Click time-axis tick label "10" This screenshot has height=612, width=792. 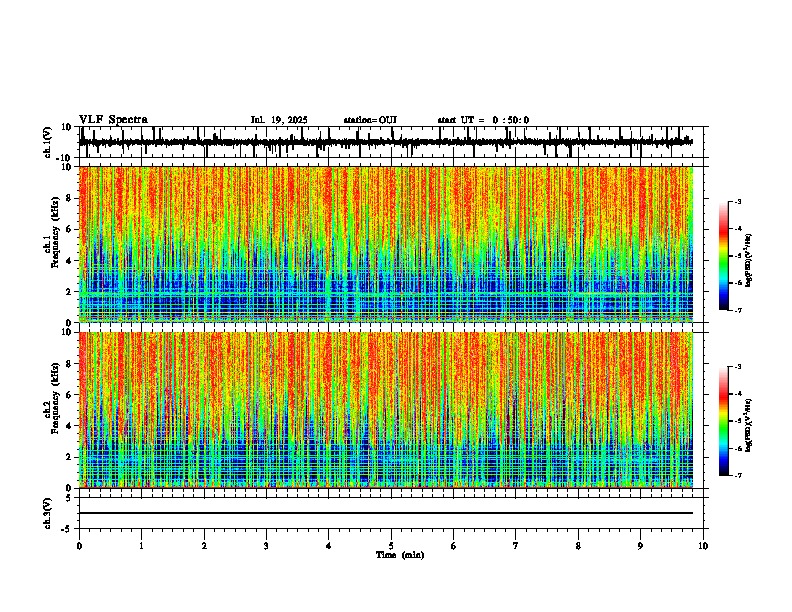tap(703, 546)
